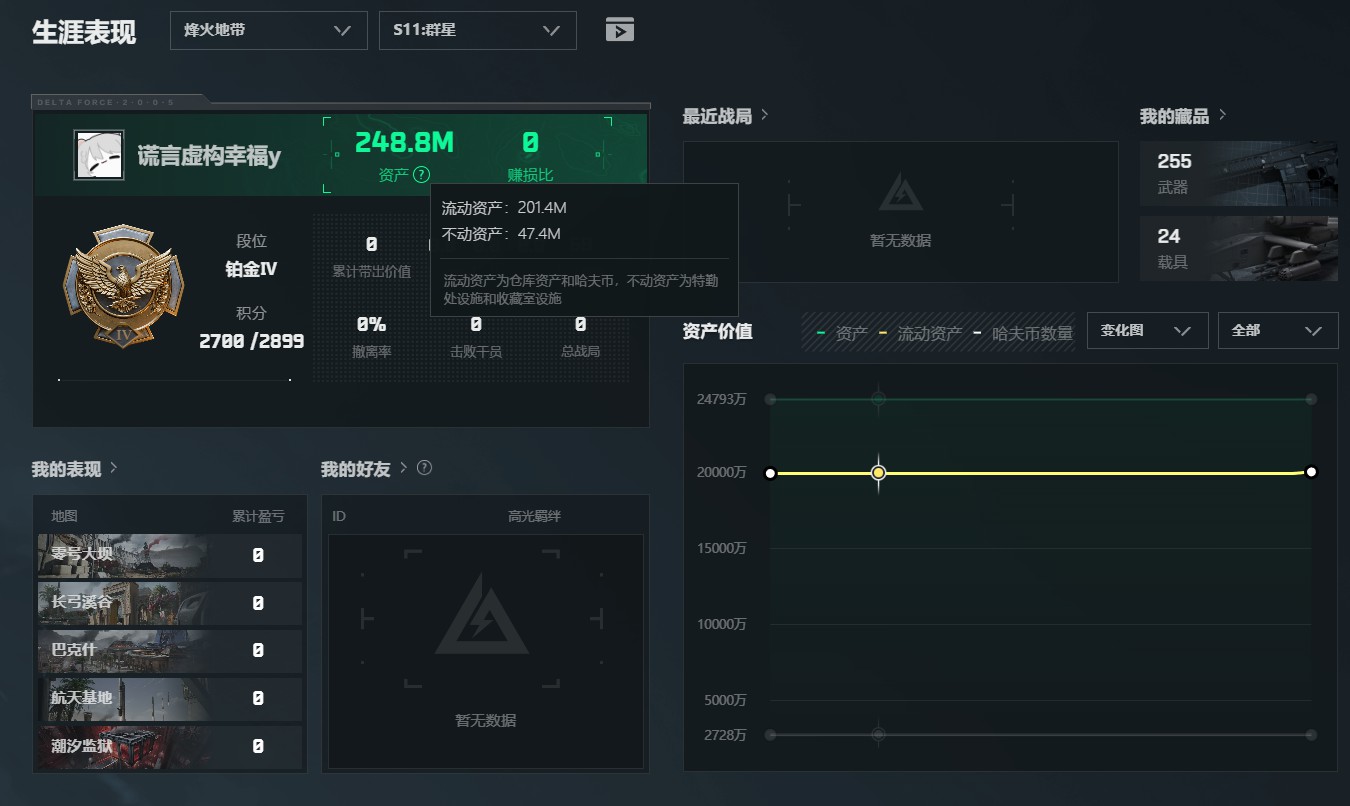The width and height of the screenshot is (1350, 806).
Task: Select the 零号大坝 map row
Action: coord(170,556)
